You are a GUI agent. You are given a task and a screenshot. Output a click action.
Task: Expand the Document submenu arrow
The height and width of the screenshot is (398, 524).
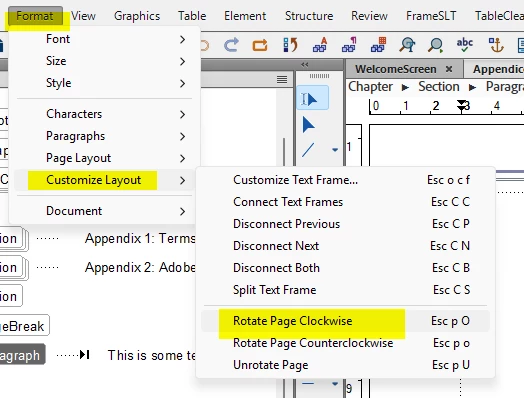coord(182,211)
